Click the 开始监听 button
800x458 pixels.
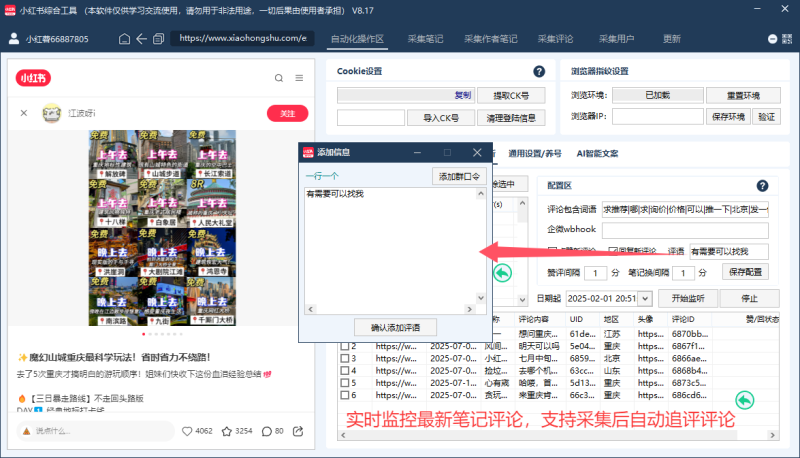688,298
